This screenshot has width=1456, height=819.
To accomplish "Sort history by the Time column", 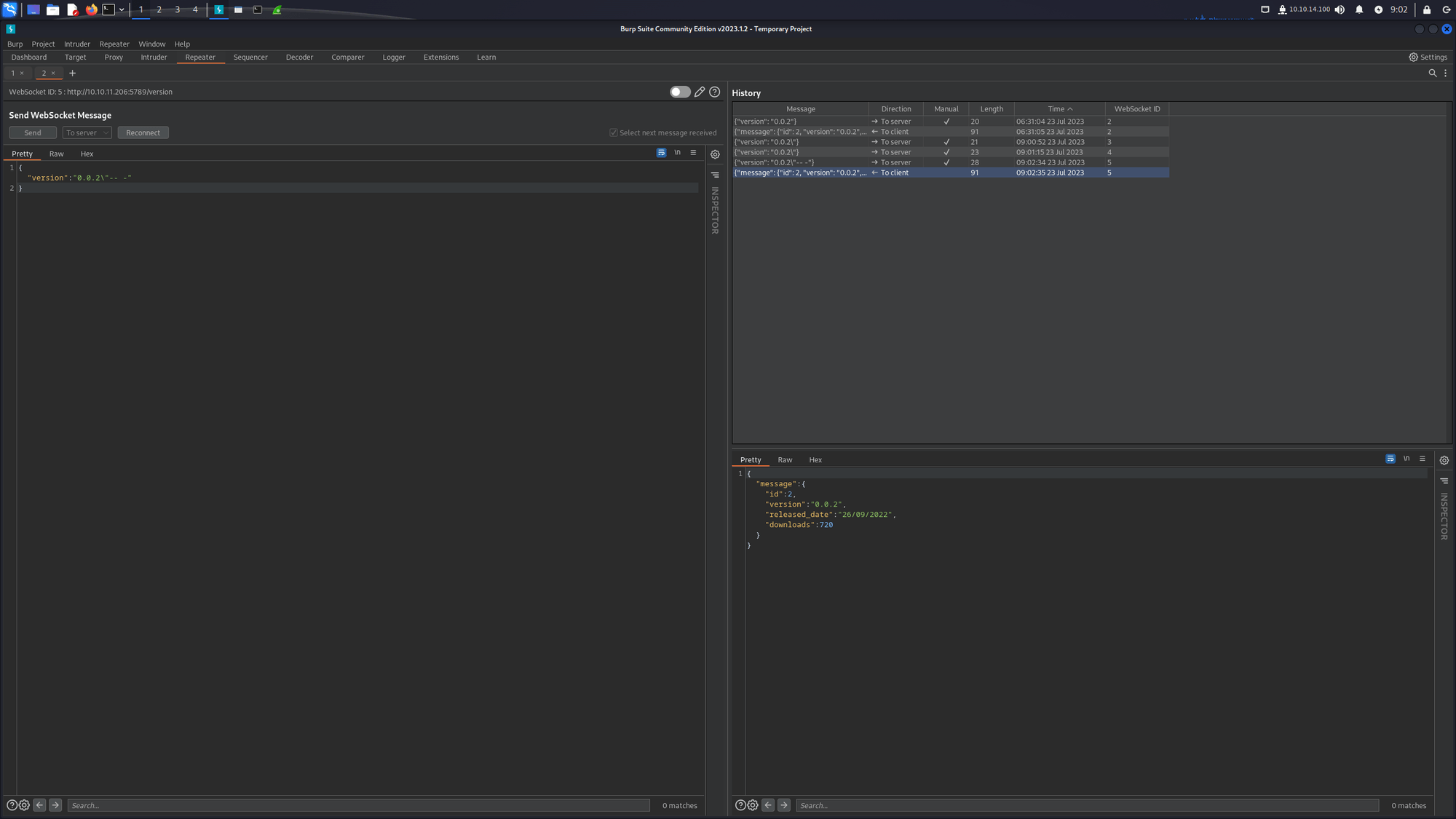I will pos(1059,108).
